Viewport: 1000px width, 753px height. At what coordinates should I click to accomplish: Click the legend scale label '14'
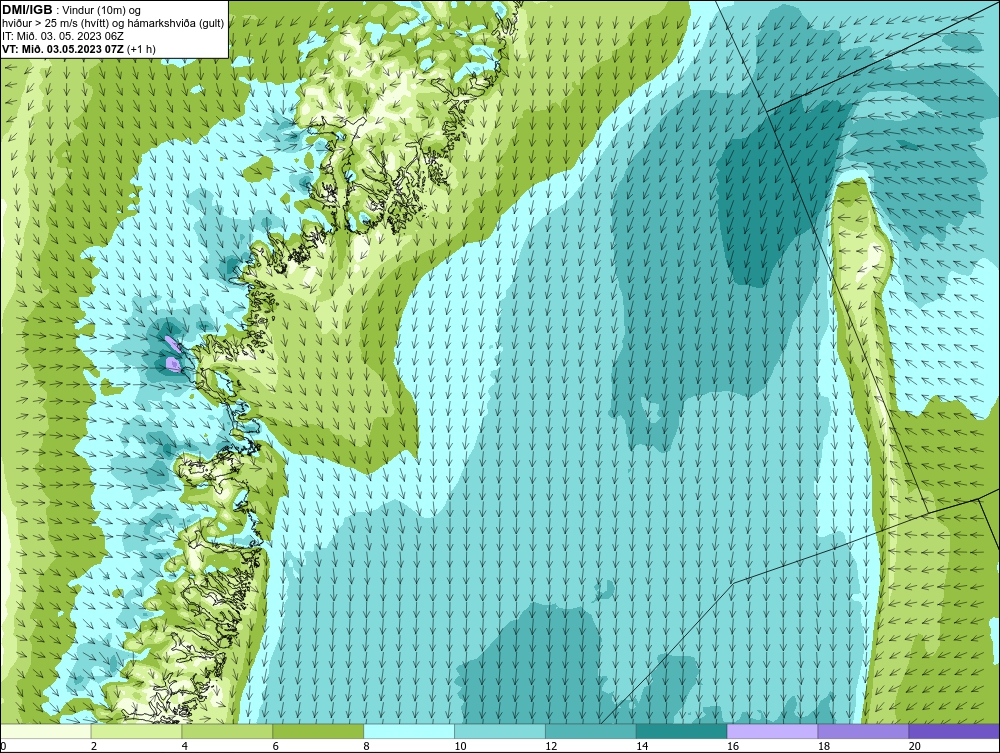coord(642,746)
